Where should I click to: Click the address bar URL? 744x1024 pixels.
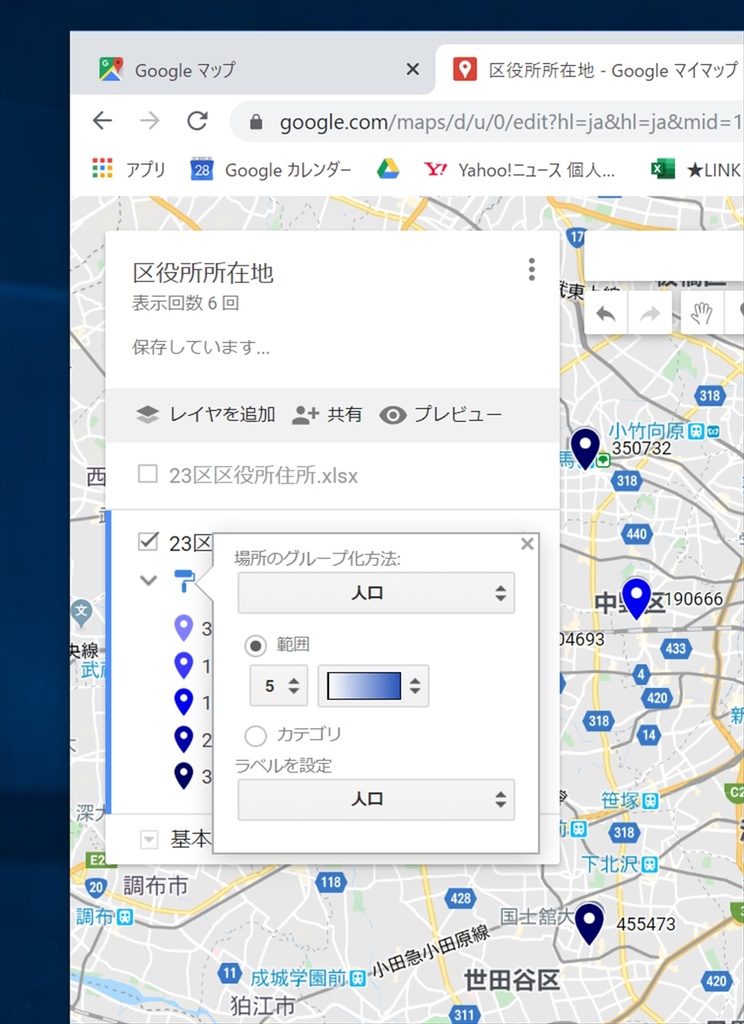tap(511, 122)
